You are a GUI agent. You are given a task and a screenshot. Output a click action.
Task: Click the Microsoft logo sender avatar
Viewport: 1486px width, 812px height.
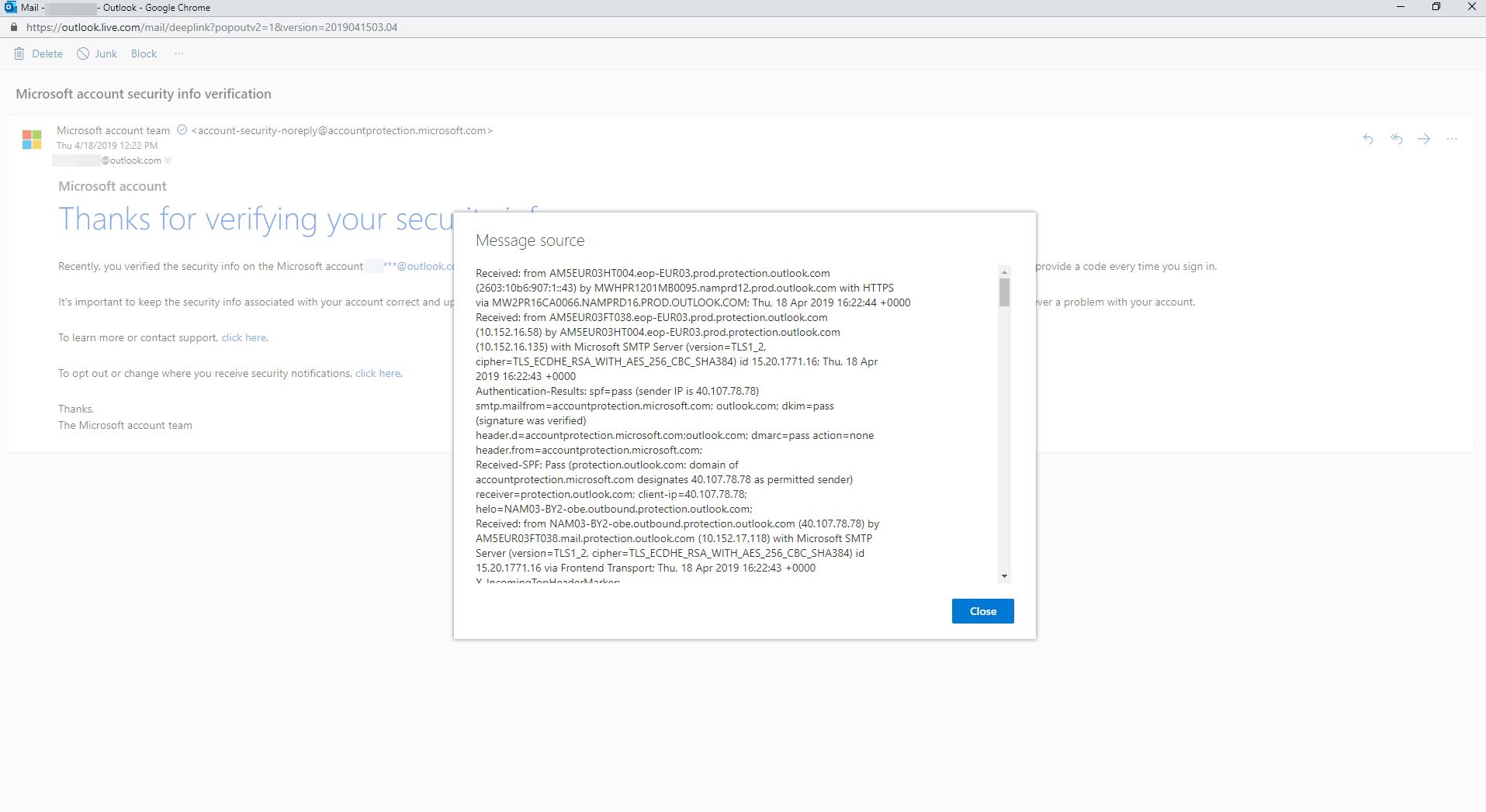[32, 140]
